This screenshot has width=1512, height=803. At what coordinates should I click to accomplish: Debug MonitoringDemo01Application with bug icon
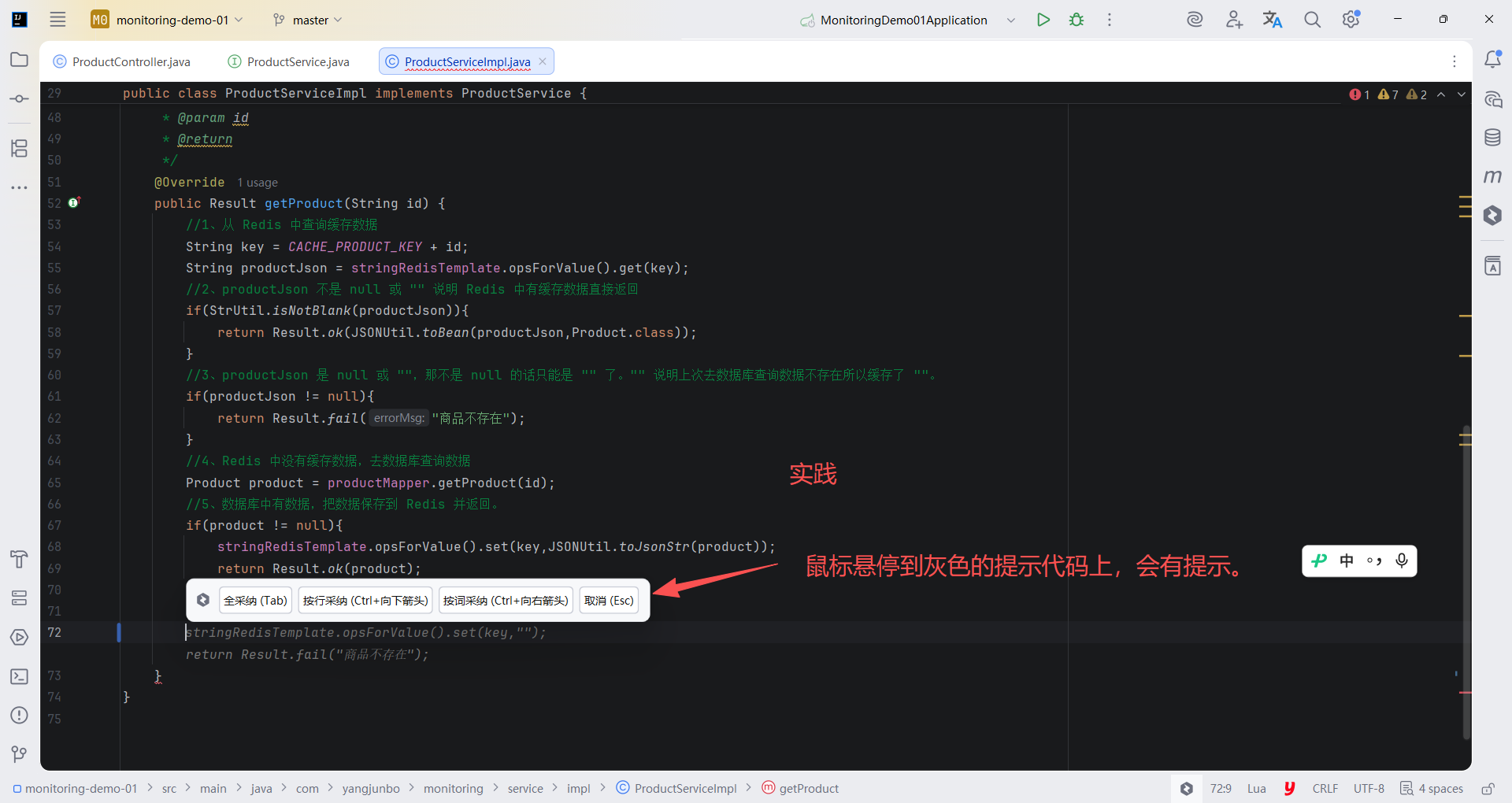[x=1077, y=20]
